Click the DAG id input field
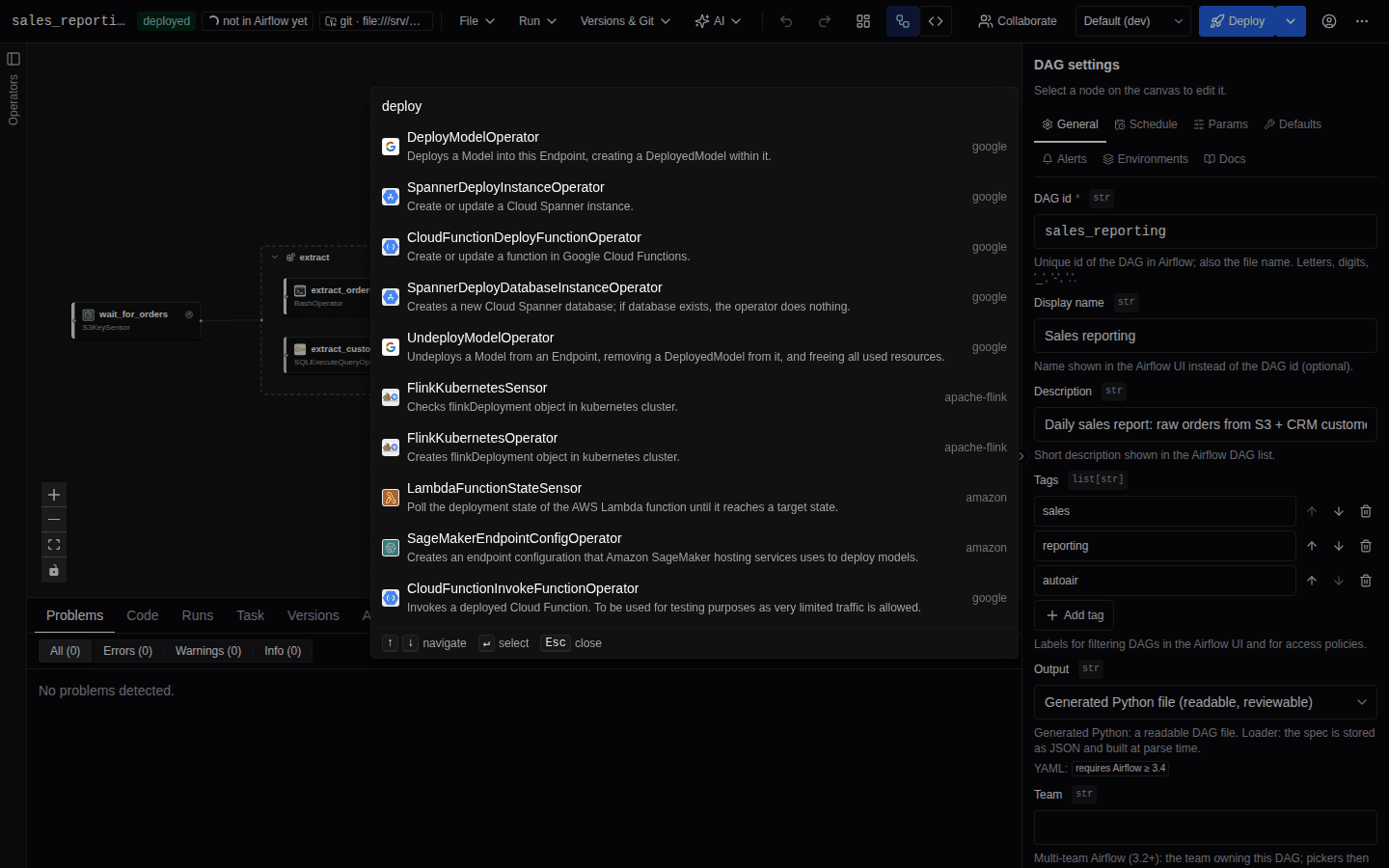Screen dimensions: 1389x868 click(1205, 231)
